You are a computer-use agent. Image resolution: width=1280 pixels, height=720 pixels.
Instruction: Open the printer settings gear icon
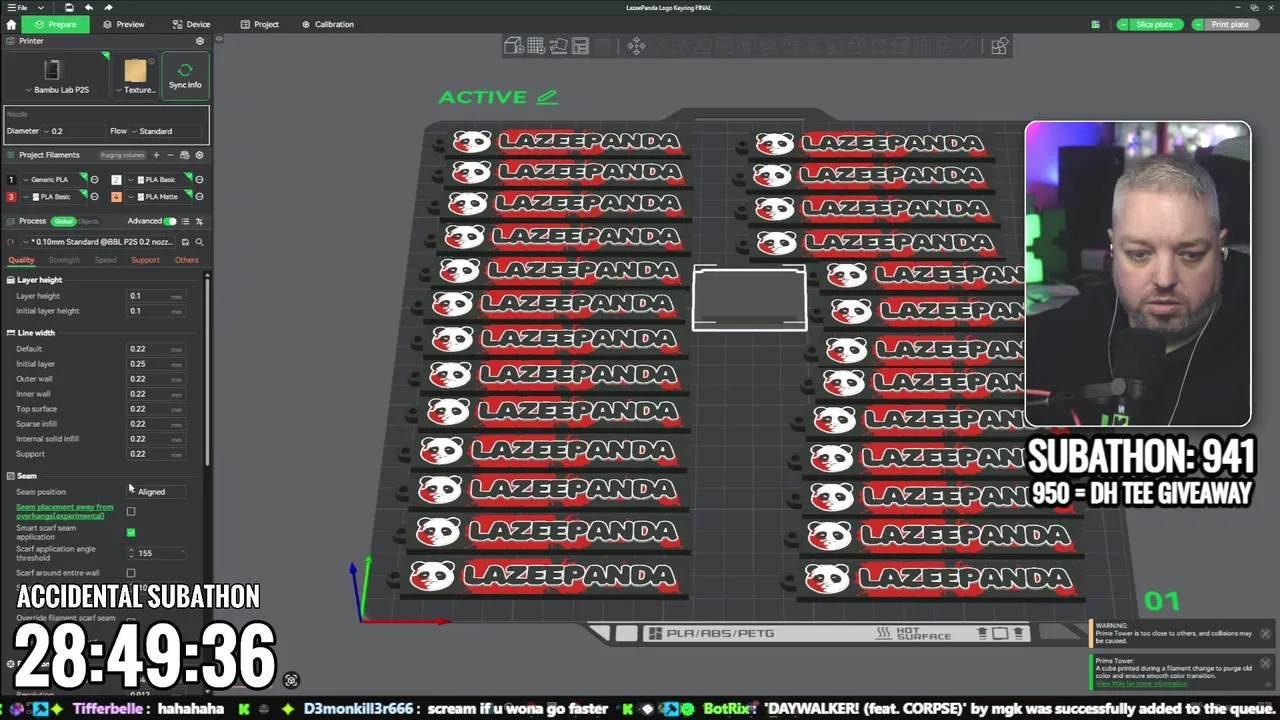coord(199,41)
